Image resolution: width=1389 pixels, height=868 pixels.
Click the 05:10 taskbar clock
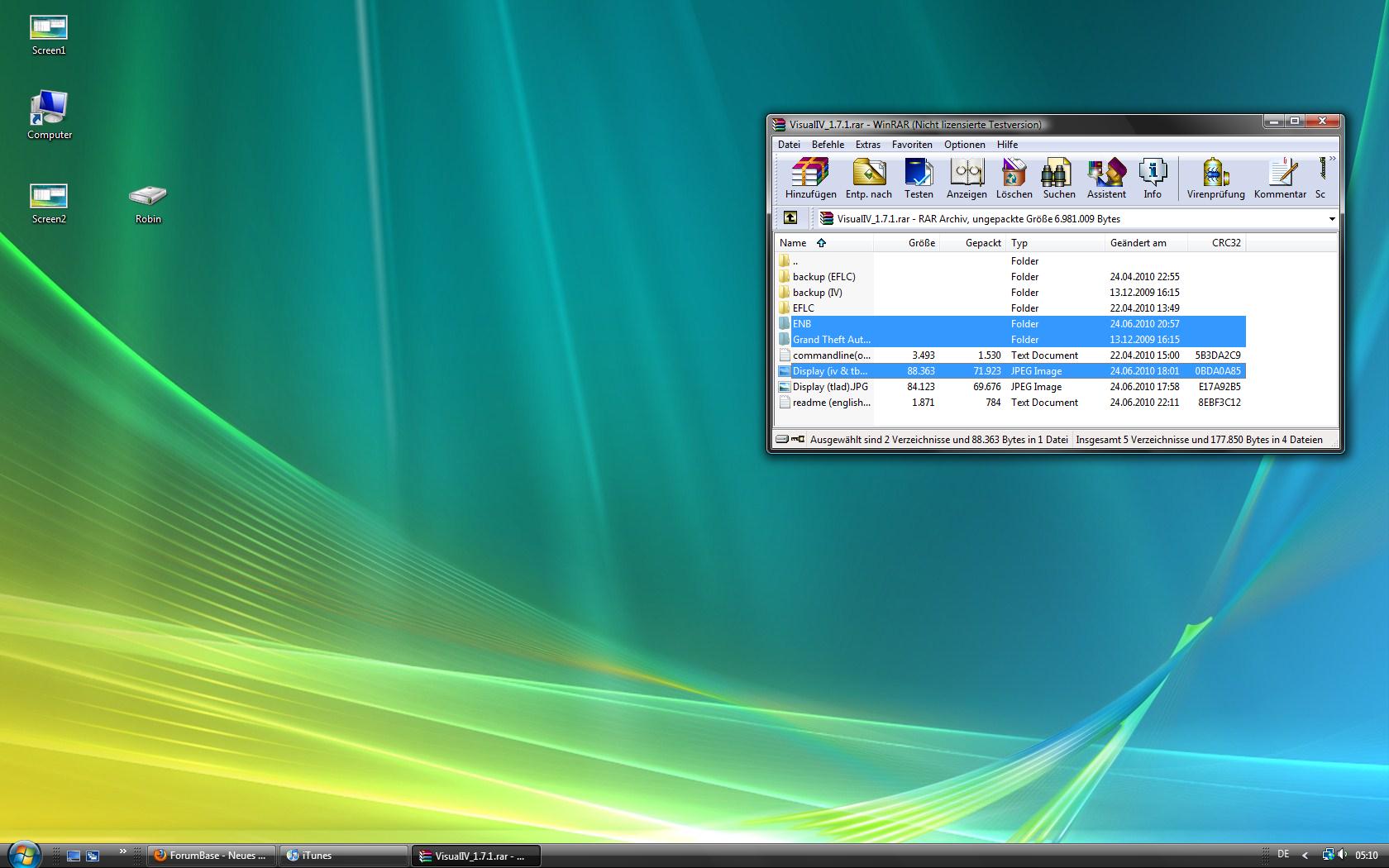[x=1367, y=856]
